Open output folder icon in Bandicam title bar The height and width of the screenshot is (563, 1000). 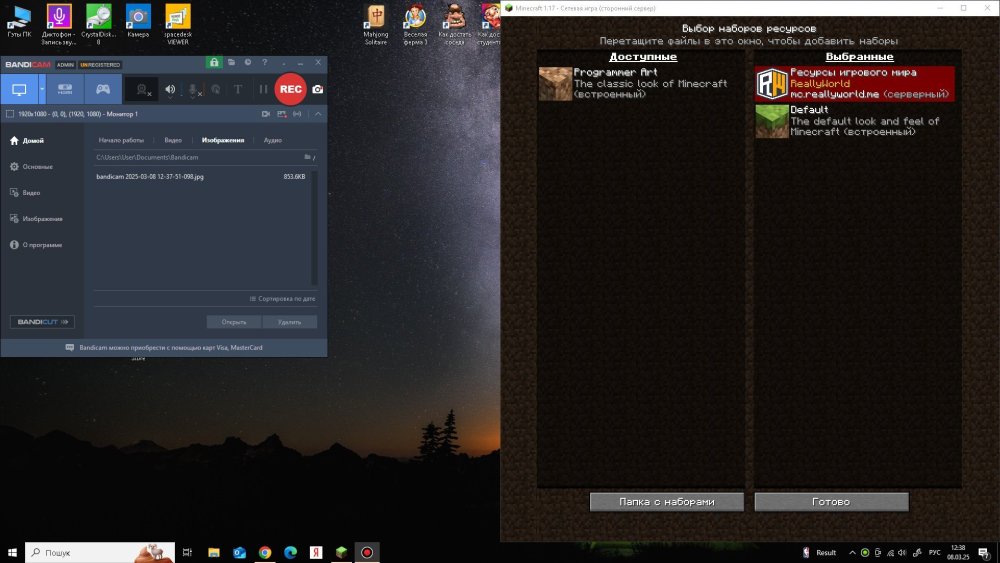click(232, 62)
